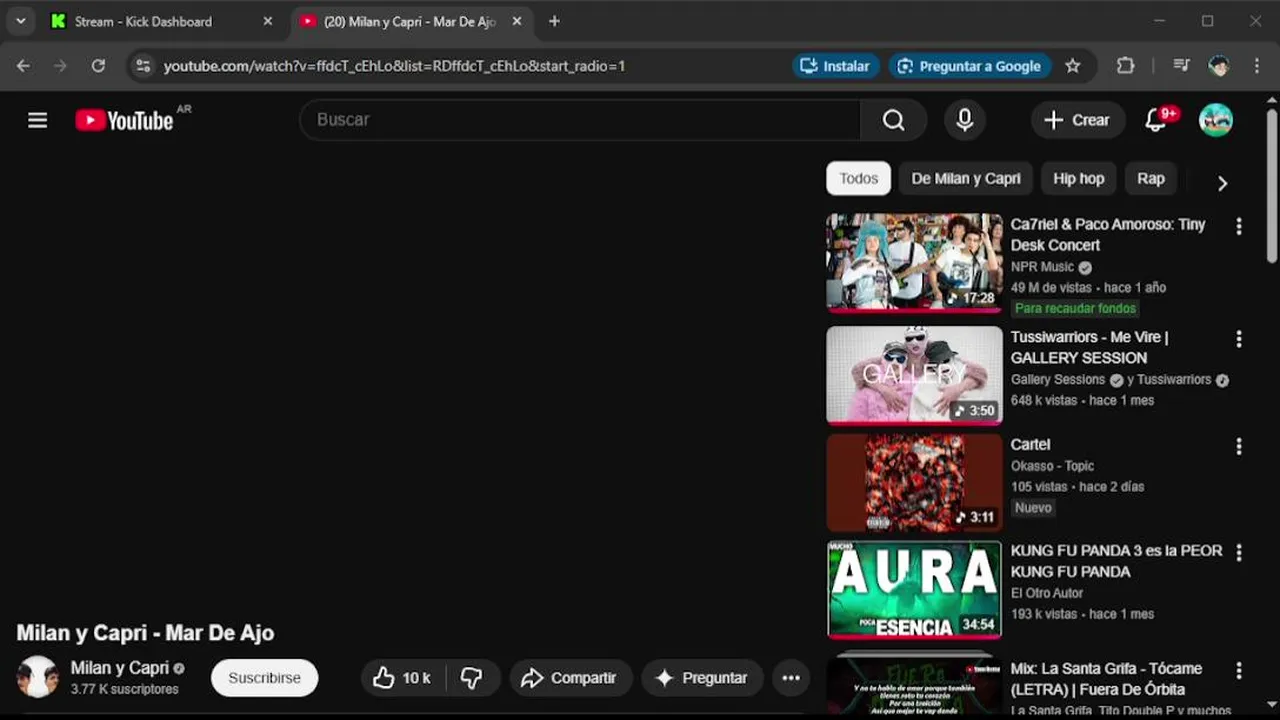
Task: Open a new browser tab
Action: [x=554, y=21]
